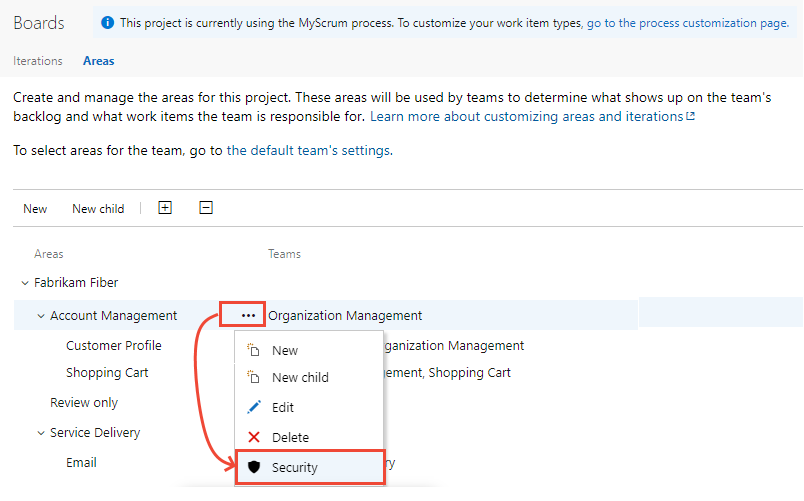
Task: Click the pencil Edit icon
Action: pyautogui.click(x=254, y=407)
